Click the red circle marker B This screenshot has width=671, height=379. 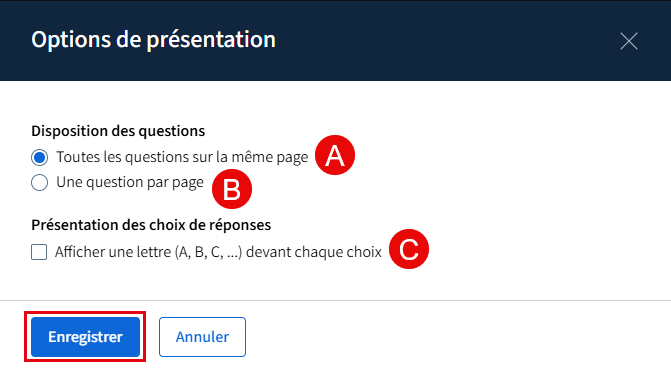[232, 189]
